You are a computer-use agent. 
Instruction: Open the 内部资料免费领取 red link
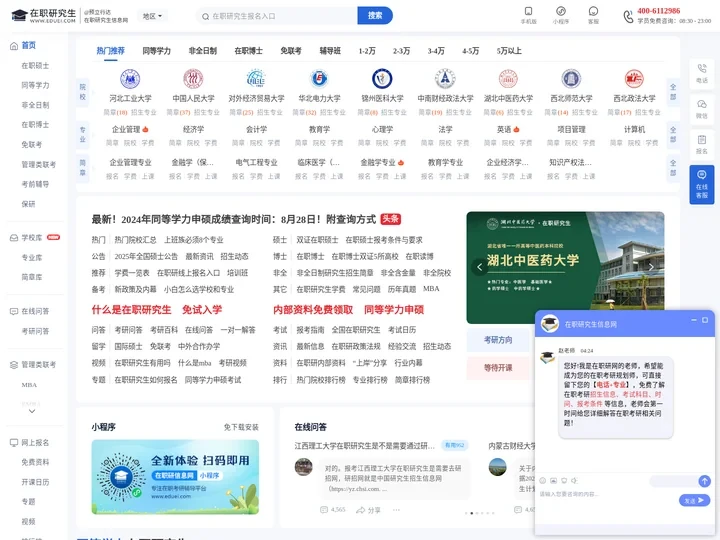coord(313,310)
